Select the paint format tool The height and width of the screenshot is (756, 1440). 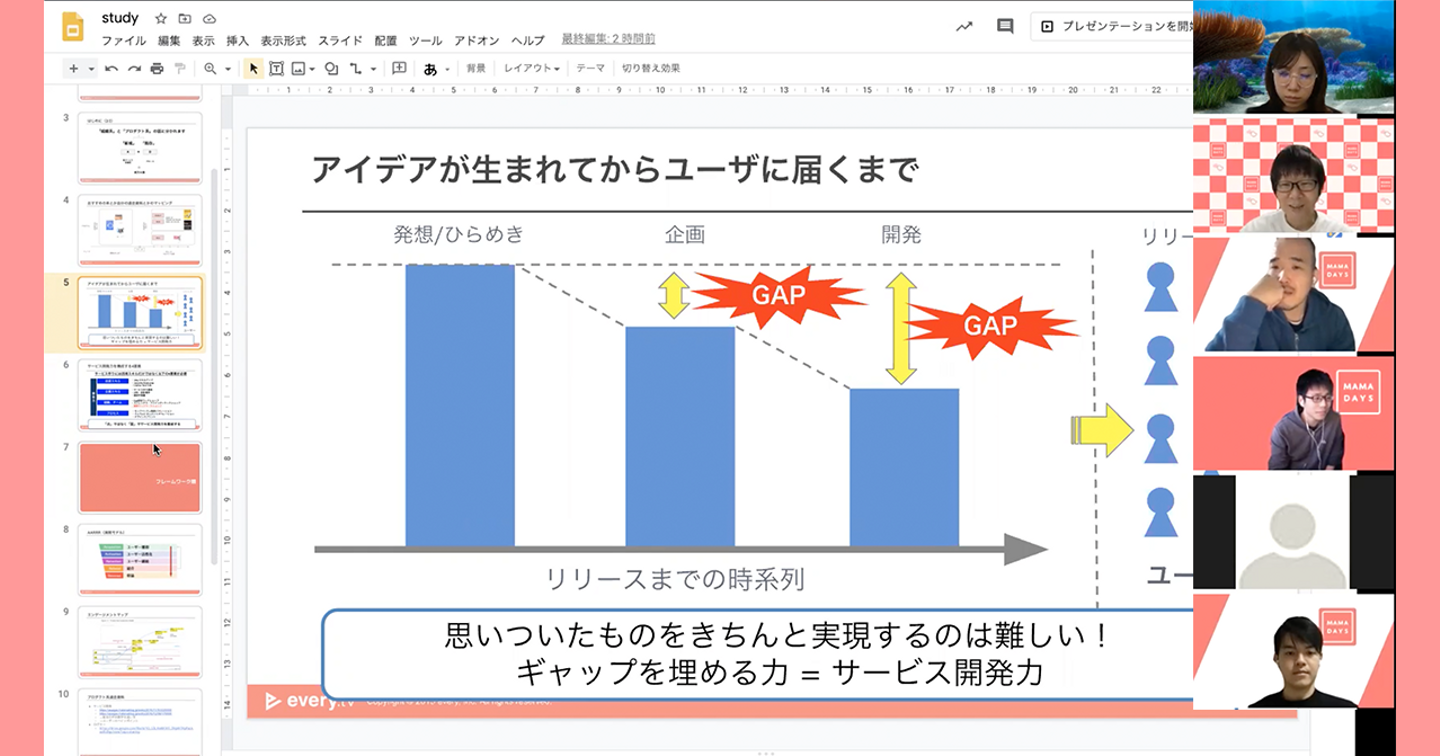tap(180, 69)
